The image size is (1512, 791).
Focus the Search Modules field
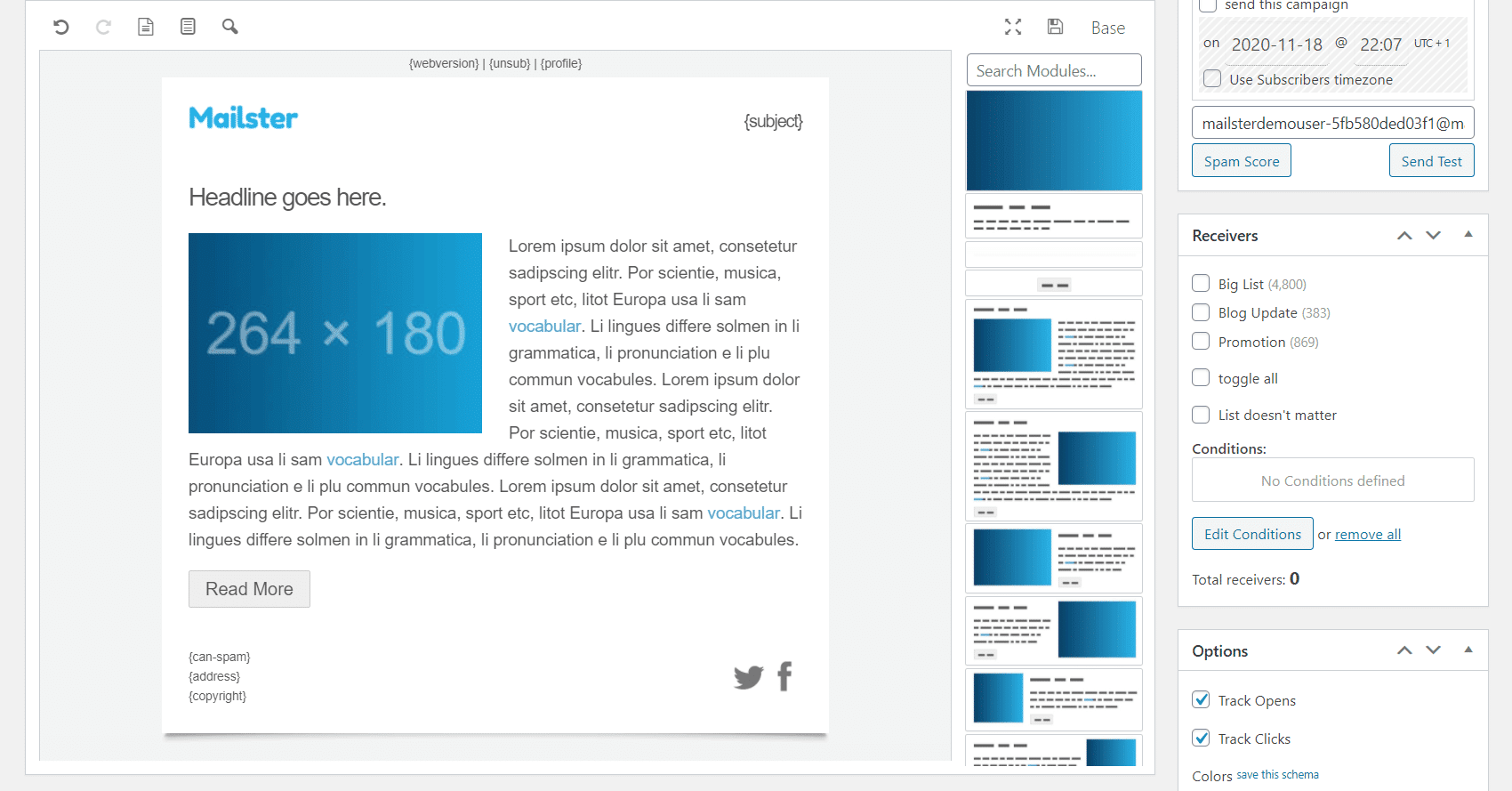click(x=1054, y=70)
